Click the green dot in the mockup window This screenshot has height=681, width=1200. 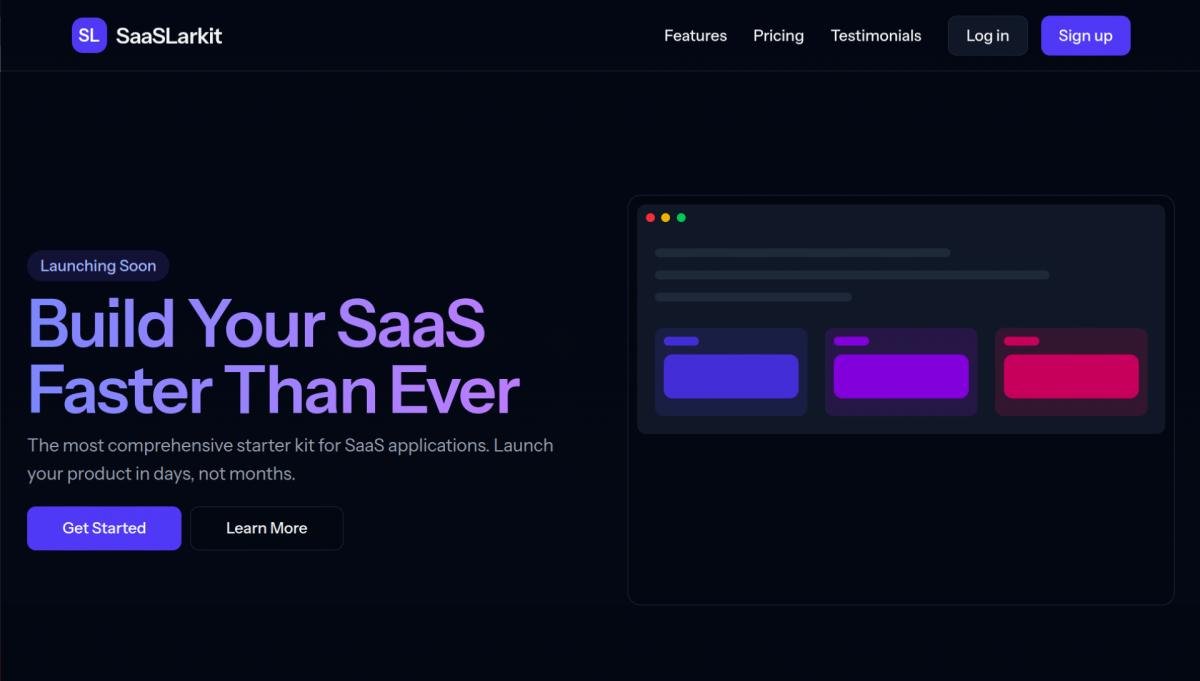(x=681, y=218)
